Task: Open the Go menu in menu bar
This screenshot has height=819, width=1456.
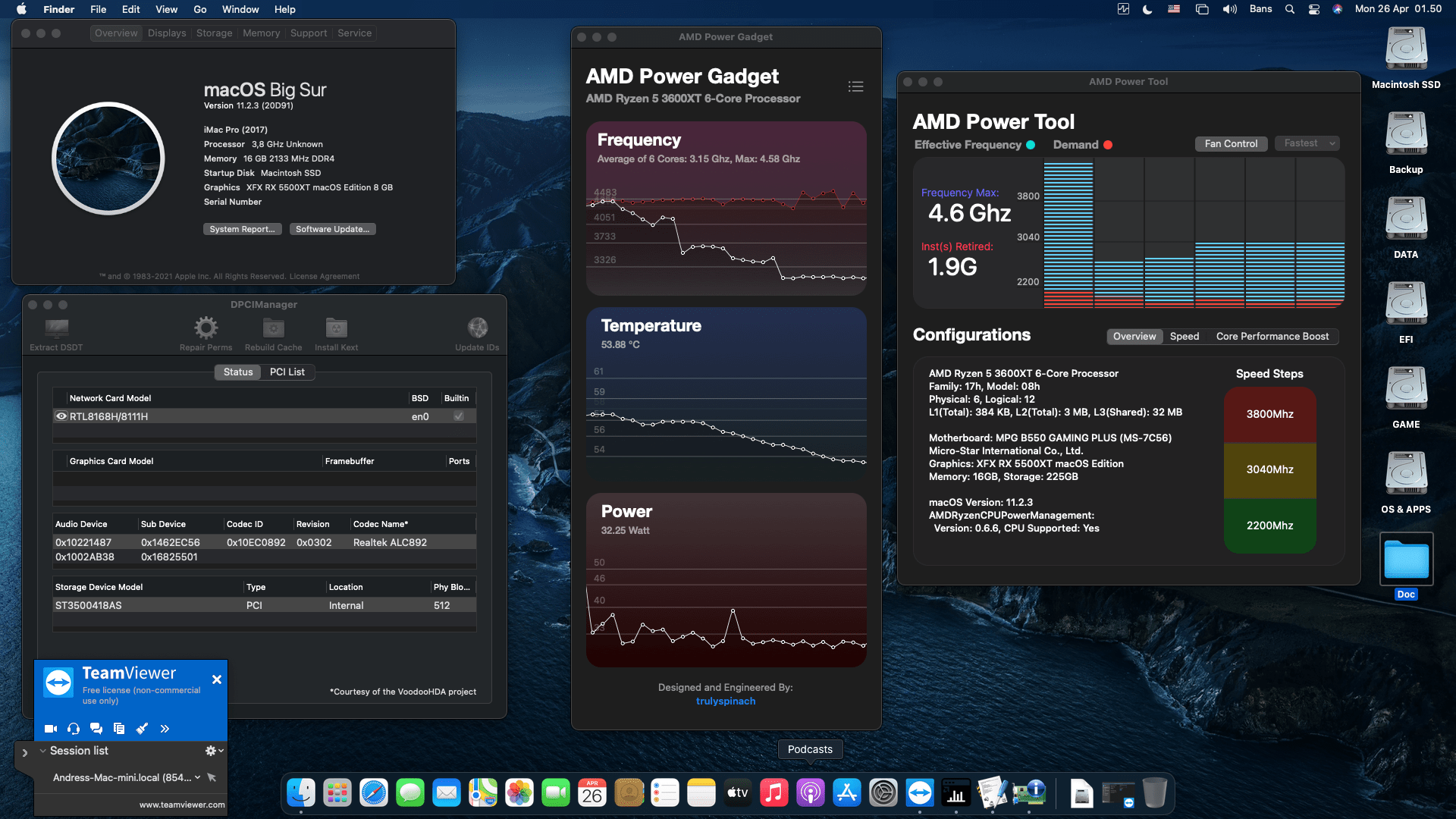Action: pos(200,9)
